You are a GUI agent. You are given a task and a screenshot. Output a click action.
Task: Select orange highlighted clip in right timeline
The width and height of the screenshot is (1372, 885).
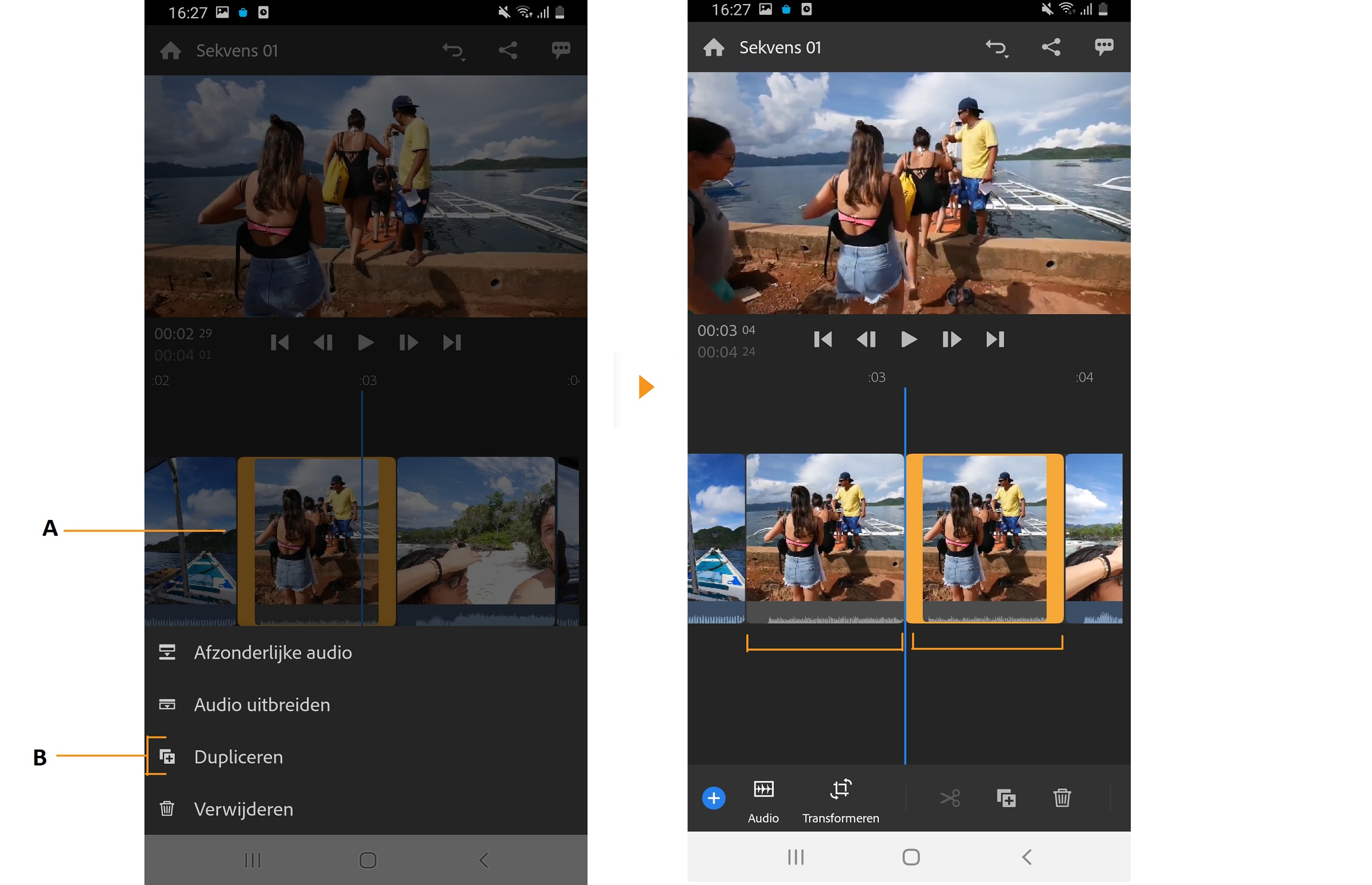[984, 537]
